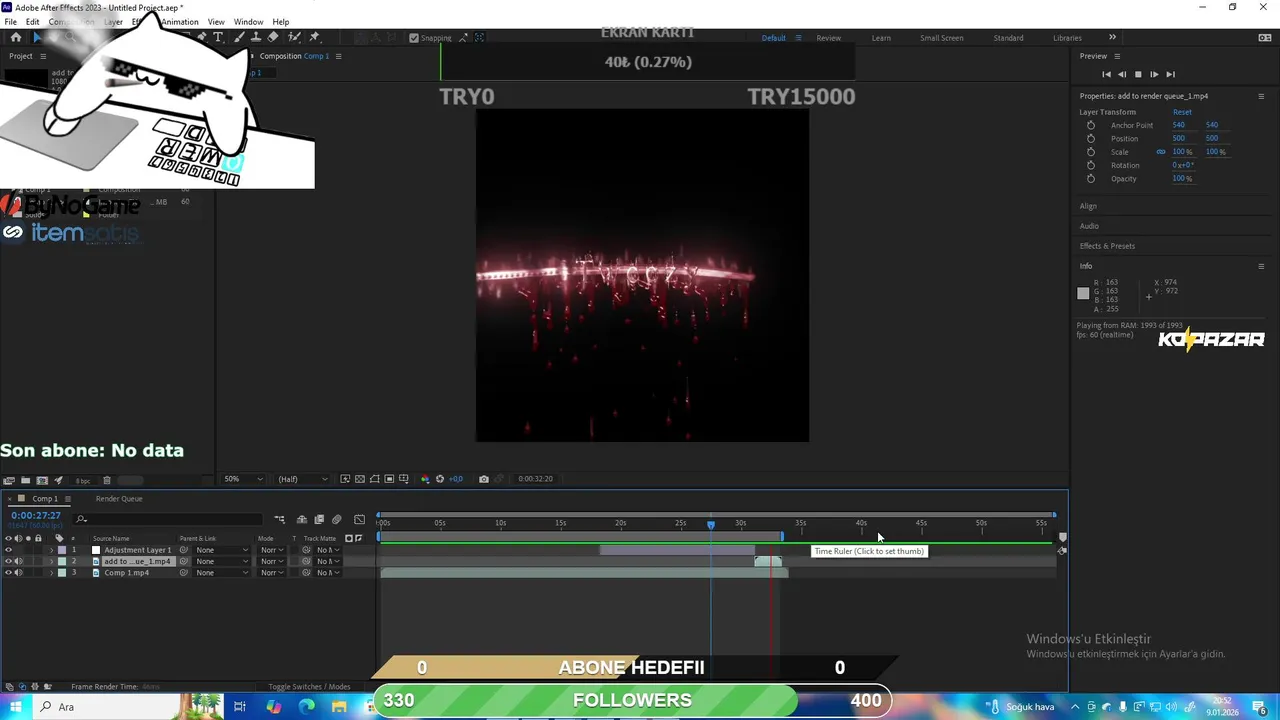Toggle Opacity stopwatch in Properties panel
Image resolution: width=1280 pixels, height=720 pixels.
1090,179
